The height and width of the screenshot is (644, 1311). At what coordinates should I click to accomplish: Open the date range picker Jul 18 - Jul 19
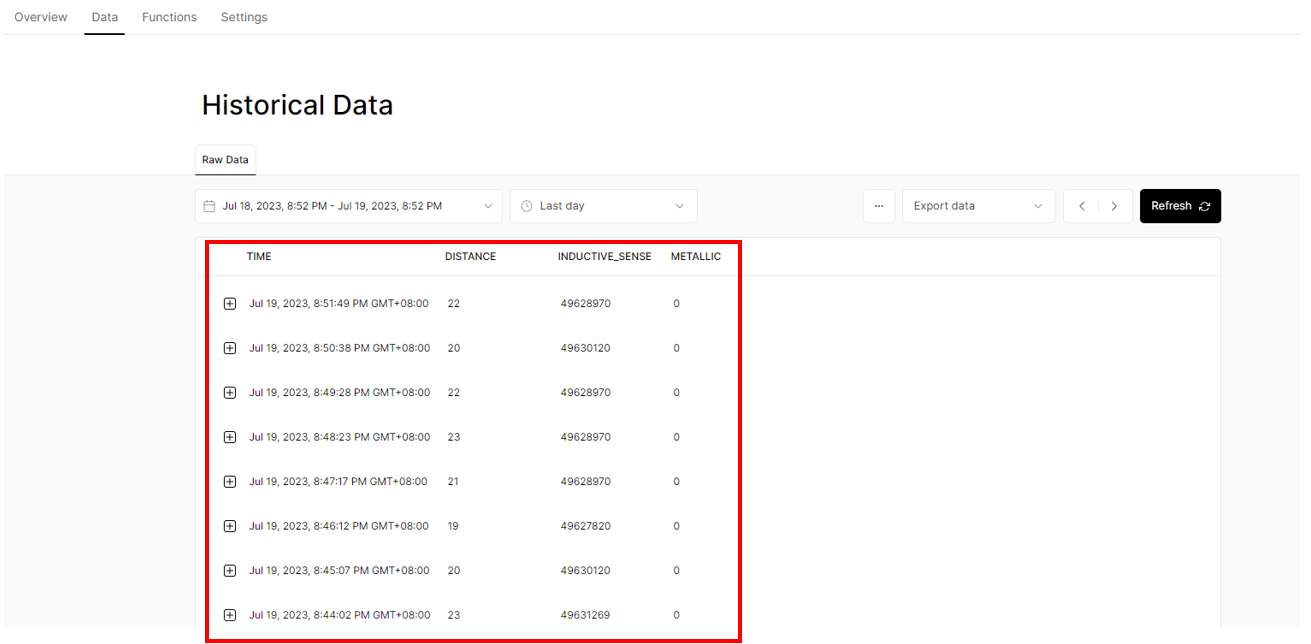[348, 206]
